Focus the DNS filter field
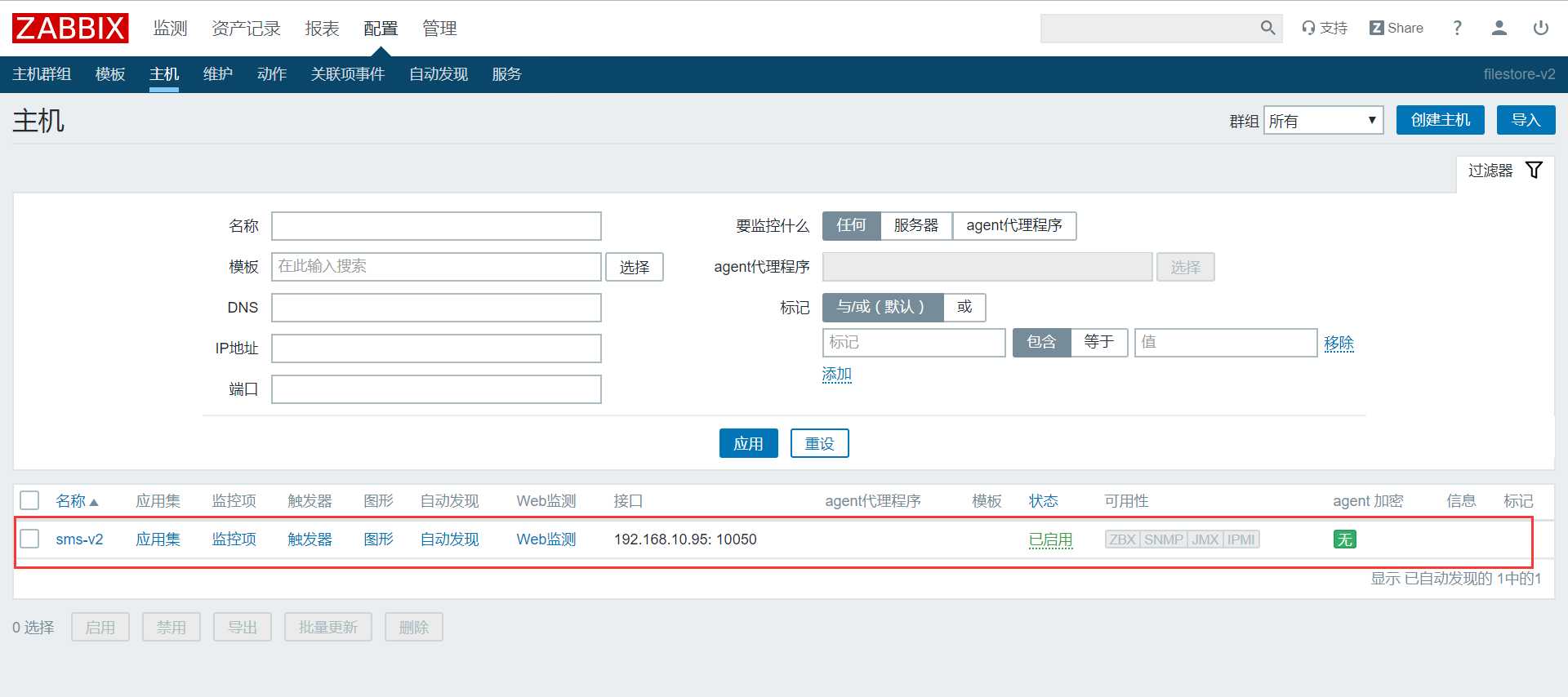The image size is (1568, 697). pyautogui.click(x=436, y=308)
